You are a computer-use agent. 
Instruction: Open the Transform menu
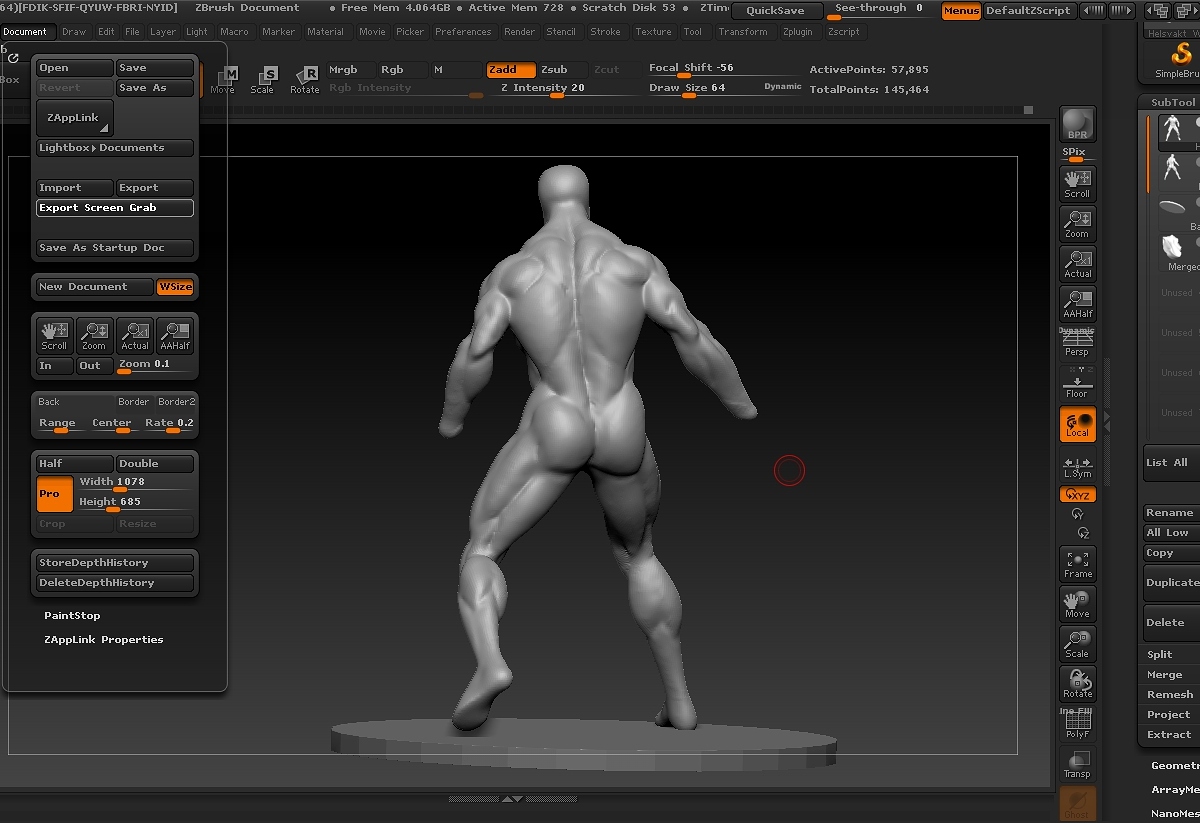point(743,32)
